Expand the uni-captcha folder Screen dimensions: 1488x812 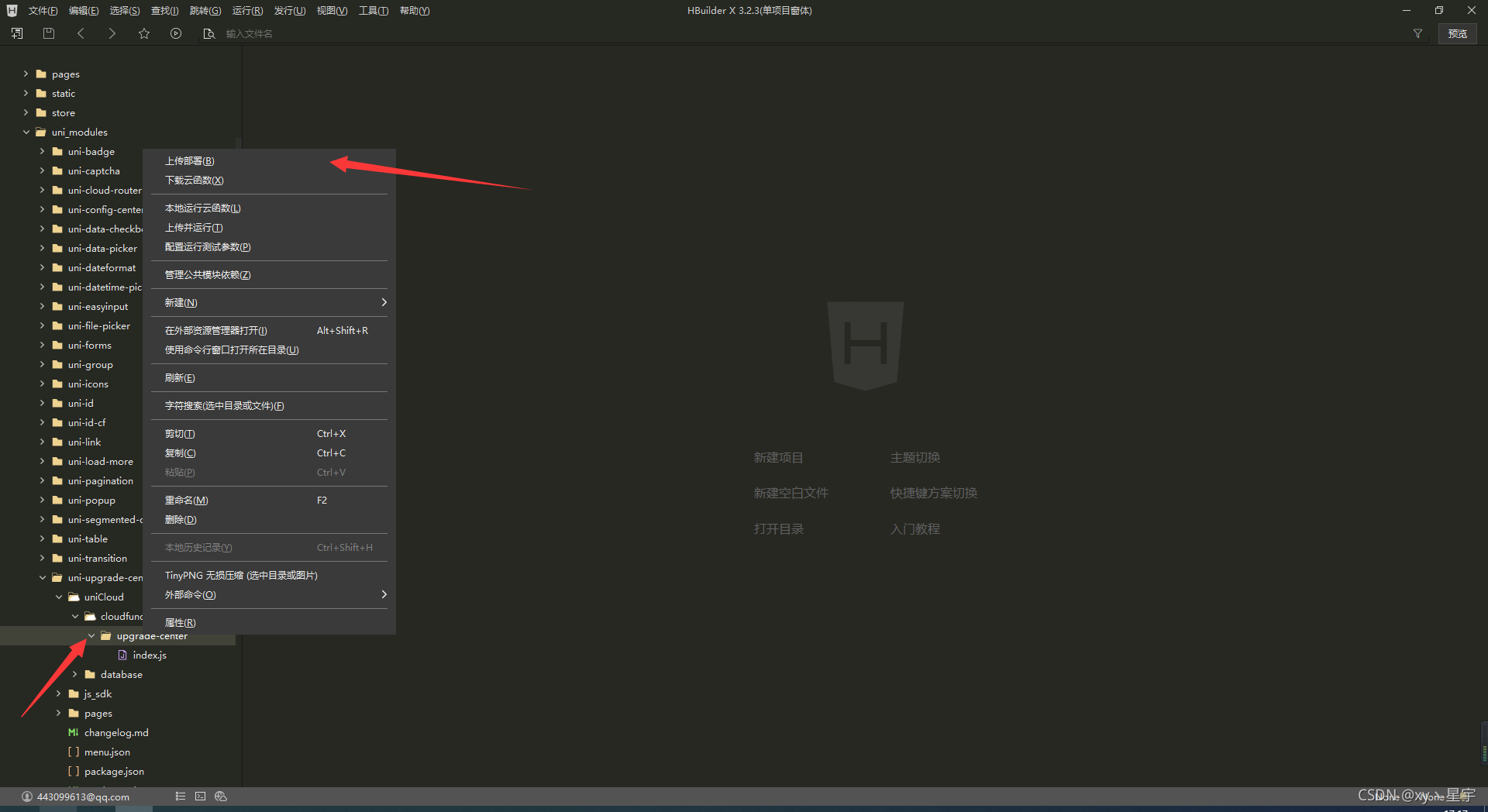[42, 170]
